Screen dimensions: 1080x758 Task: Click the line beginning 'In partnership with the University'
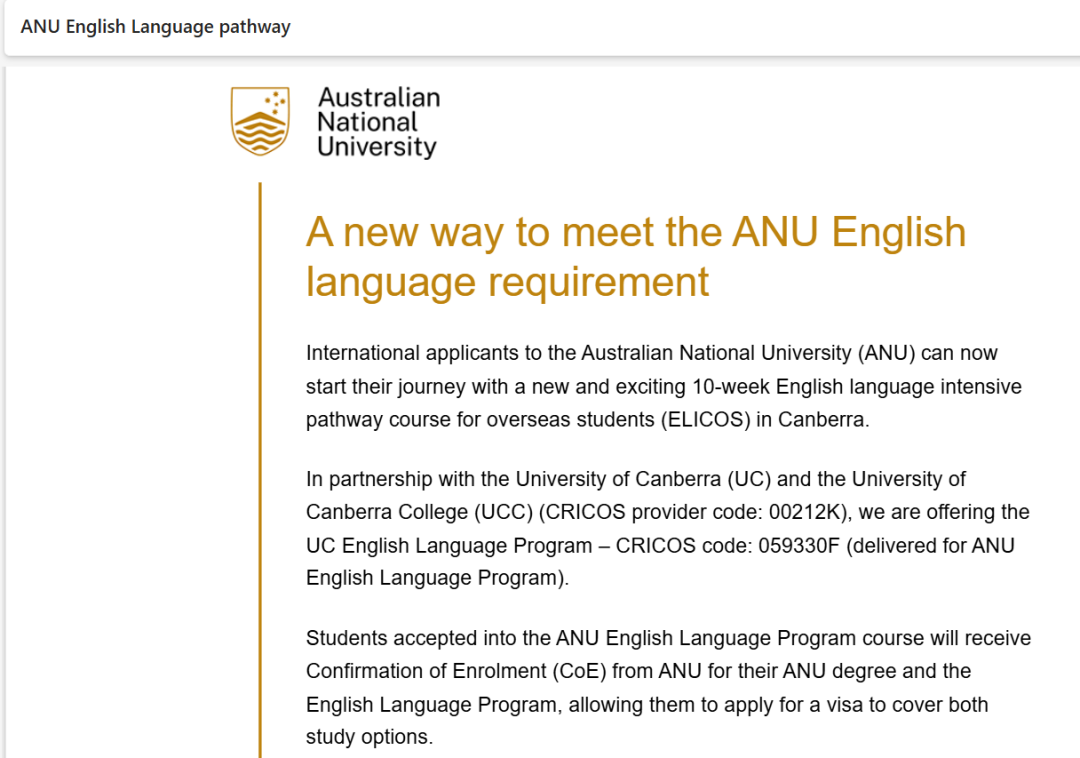pyautogui.click(x=636, y=478)
